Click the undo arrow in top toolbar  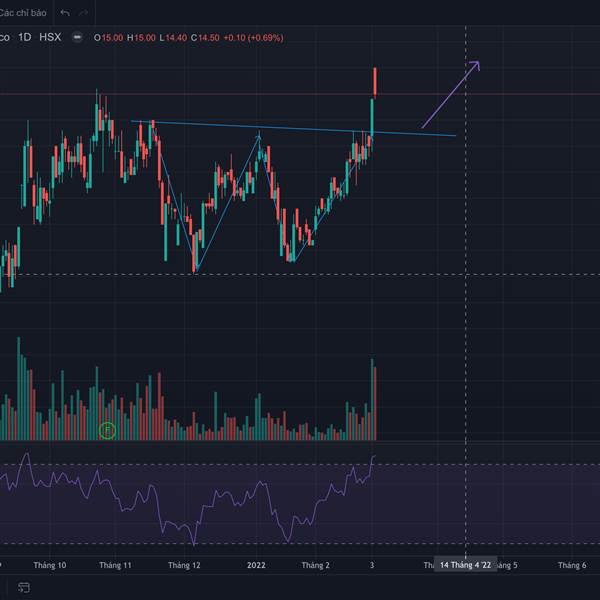65,13
